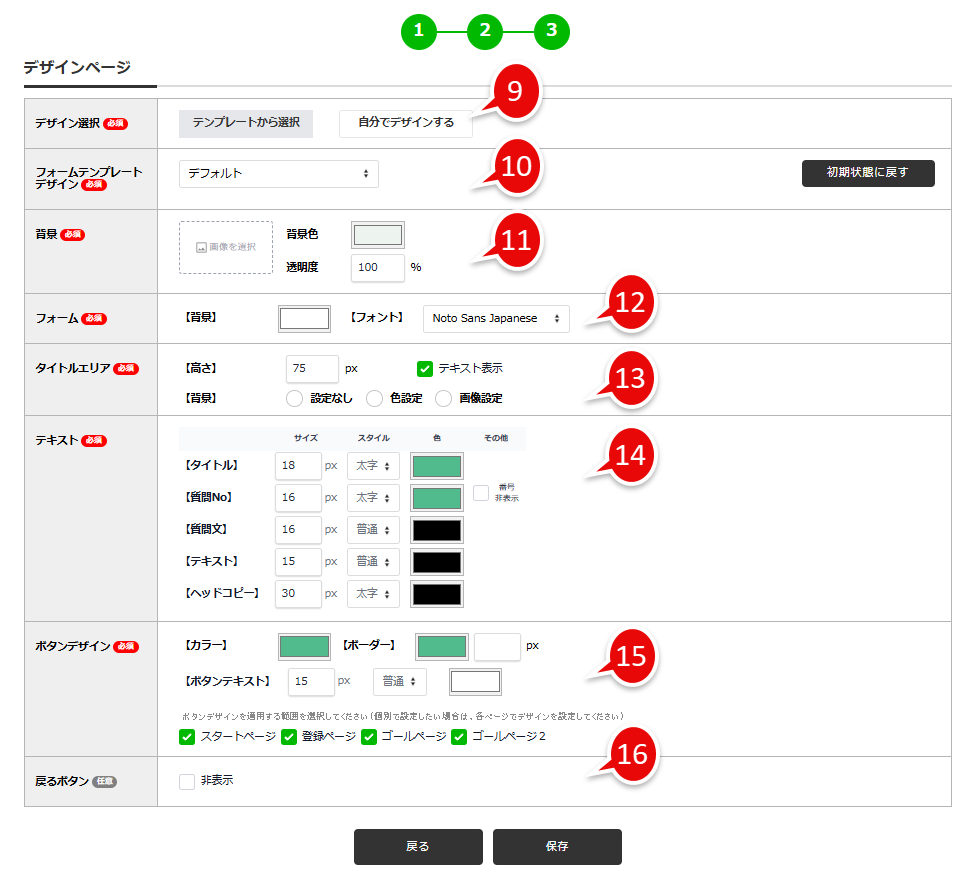978x881 pixels.
Task: Disable the テキスト表示 checkbox
Action: (423, 369)
